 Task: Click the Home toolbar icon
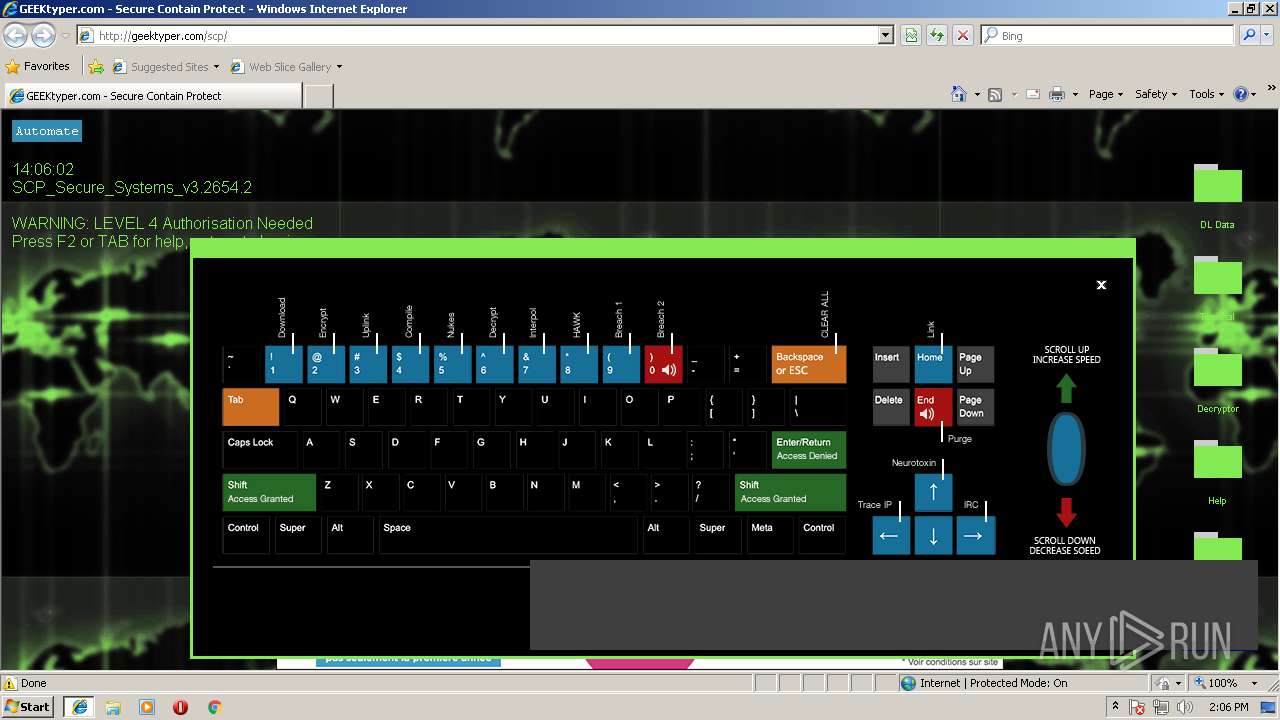958,94
